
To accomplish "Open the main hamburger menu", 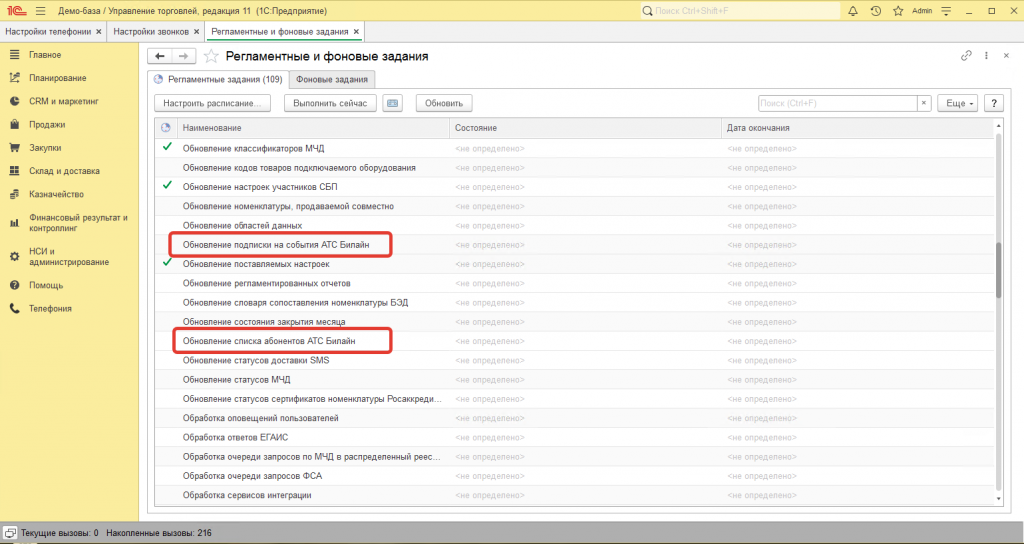I will pyautogui.click(x=40, y=11).
